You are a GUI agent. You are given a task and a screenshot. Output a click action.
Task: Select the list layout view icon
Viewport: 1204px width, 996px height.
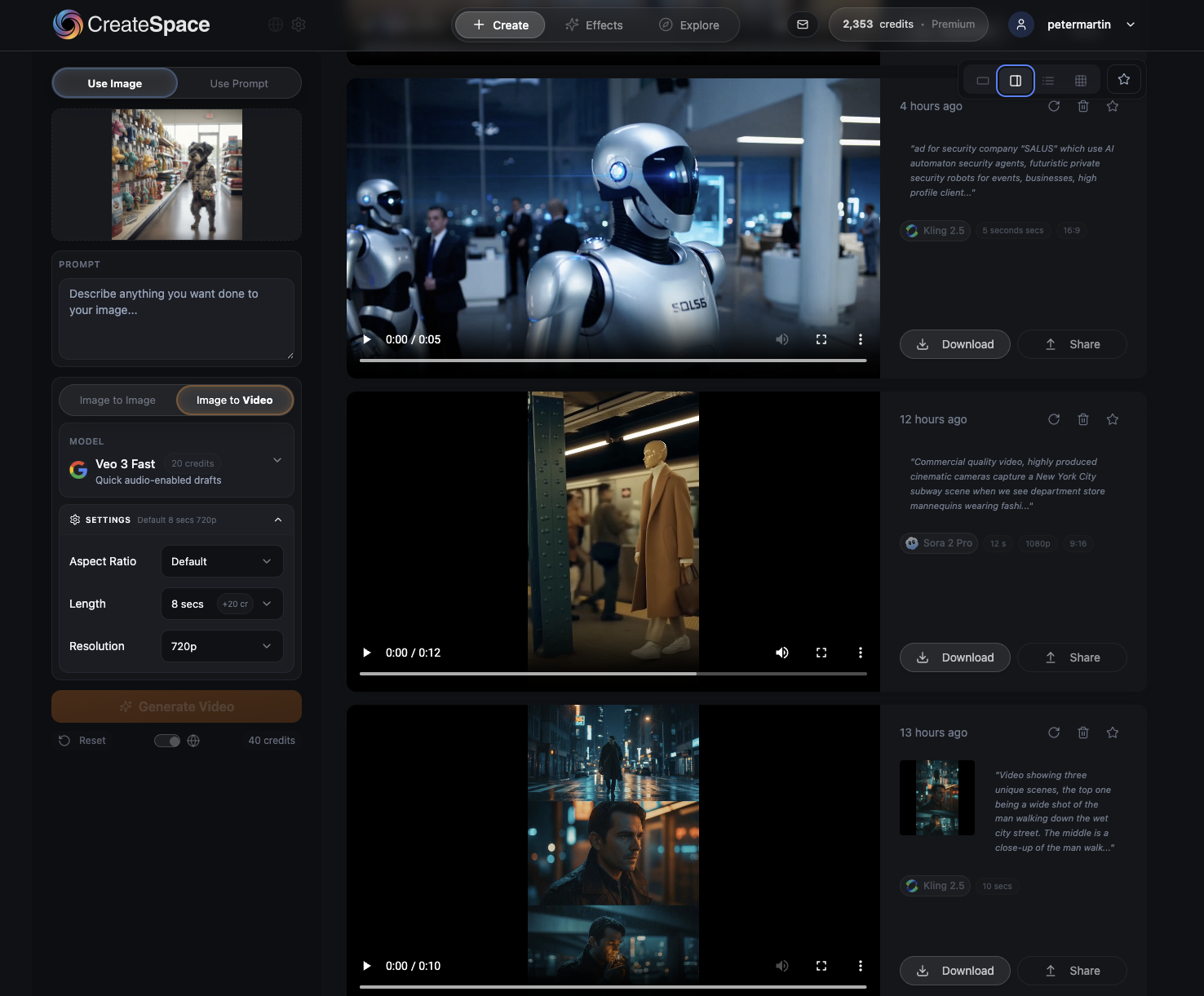point(1048,81)
